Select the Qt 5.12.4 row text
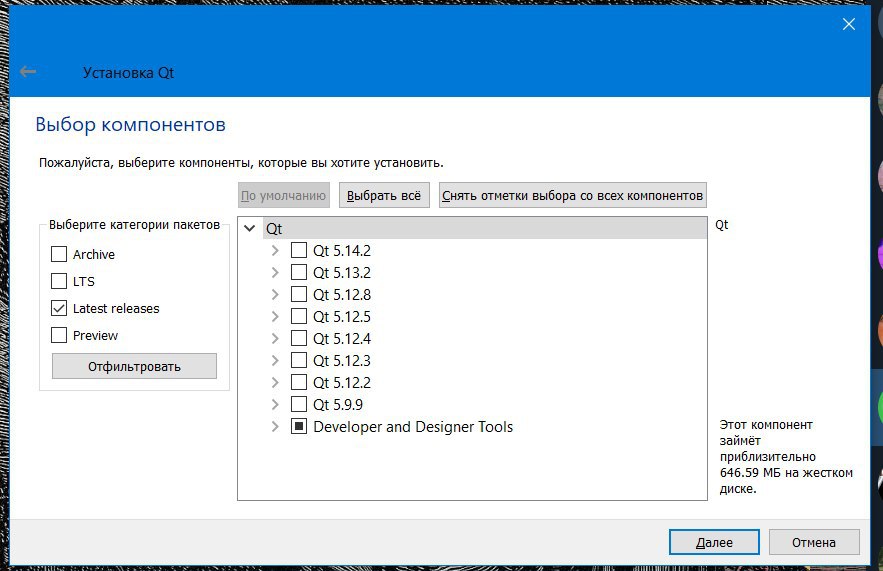The image size is (883, 571). [x=342, y=338]
